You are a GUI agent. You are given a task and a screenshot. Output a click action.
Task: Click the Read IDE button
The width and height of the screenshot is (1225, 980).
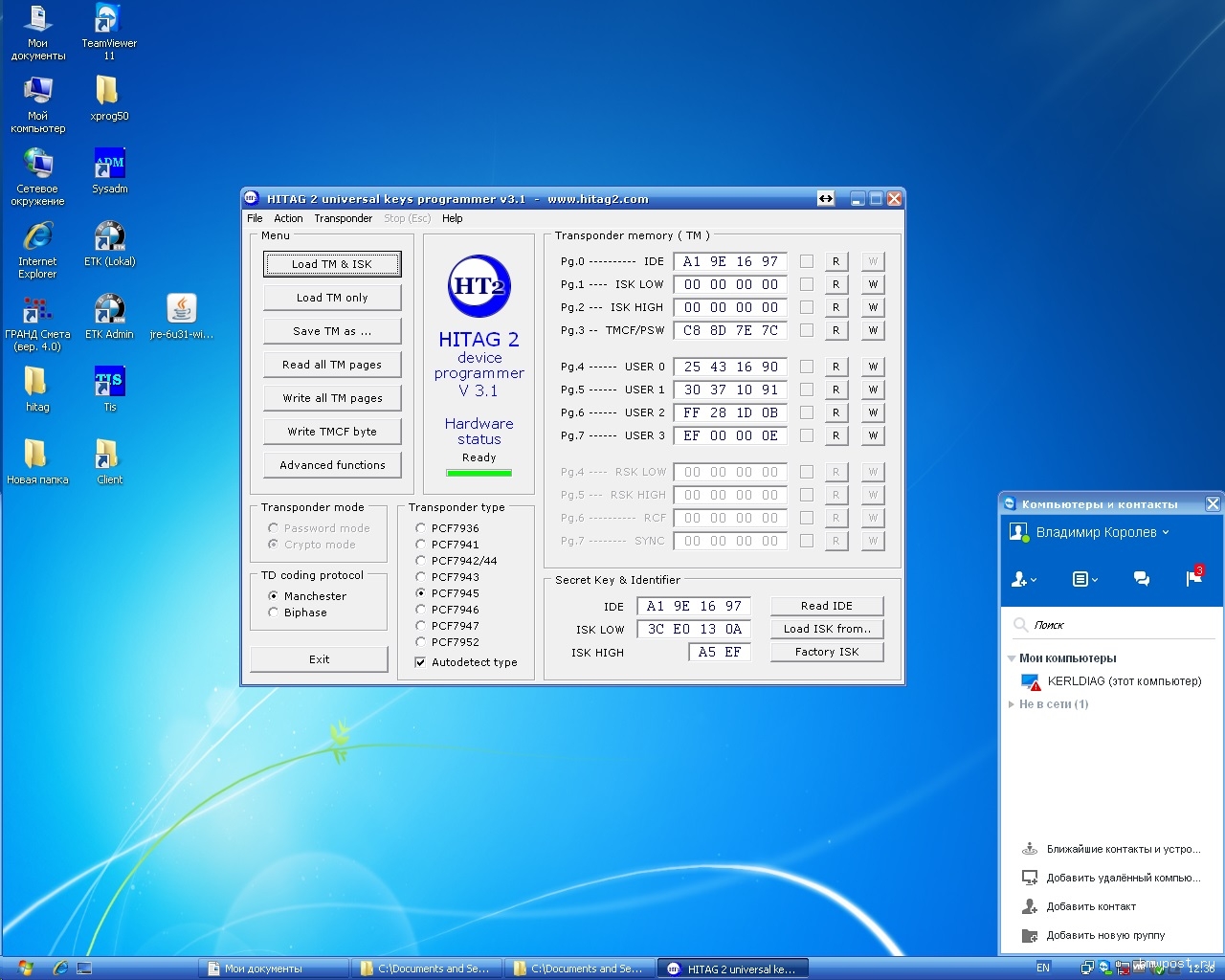(826, 606)
